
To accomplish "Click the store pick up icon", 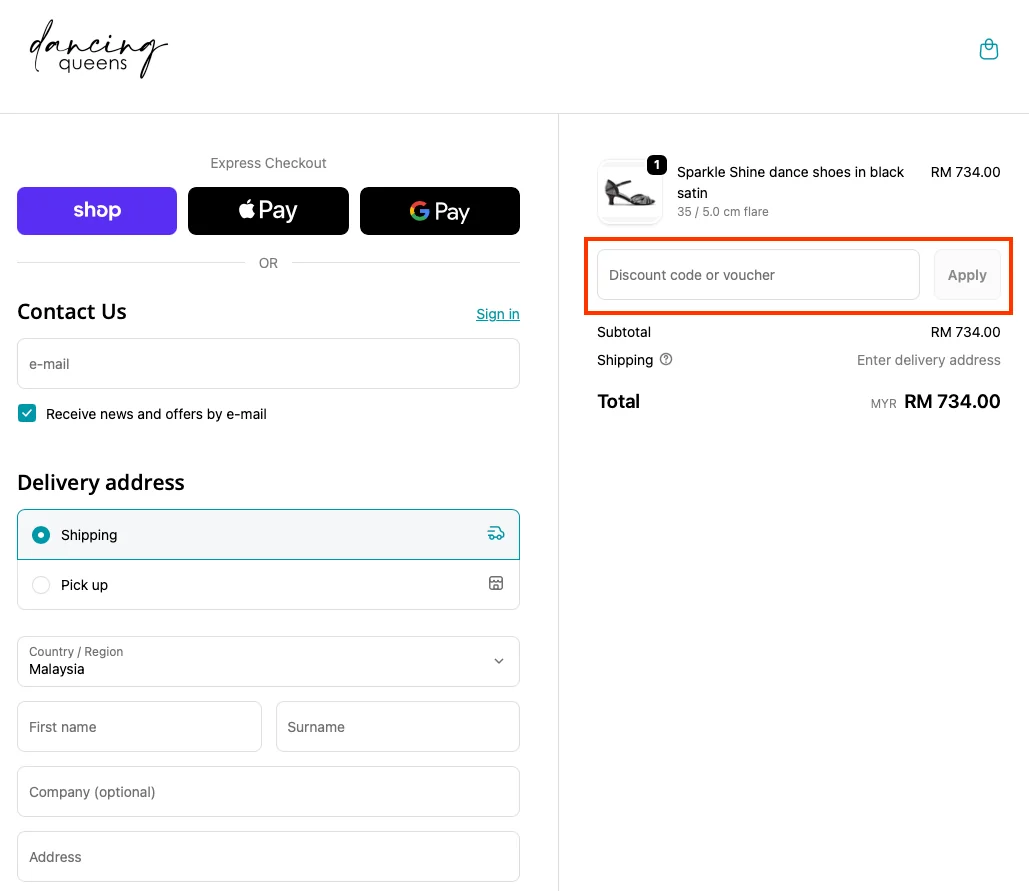I will tap(495, 584).
